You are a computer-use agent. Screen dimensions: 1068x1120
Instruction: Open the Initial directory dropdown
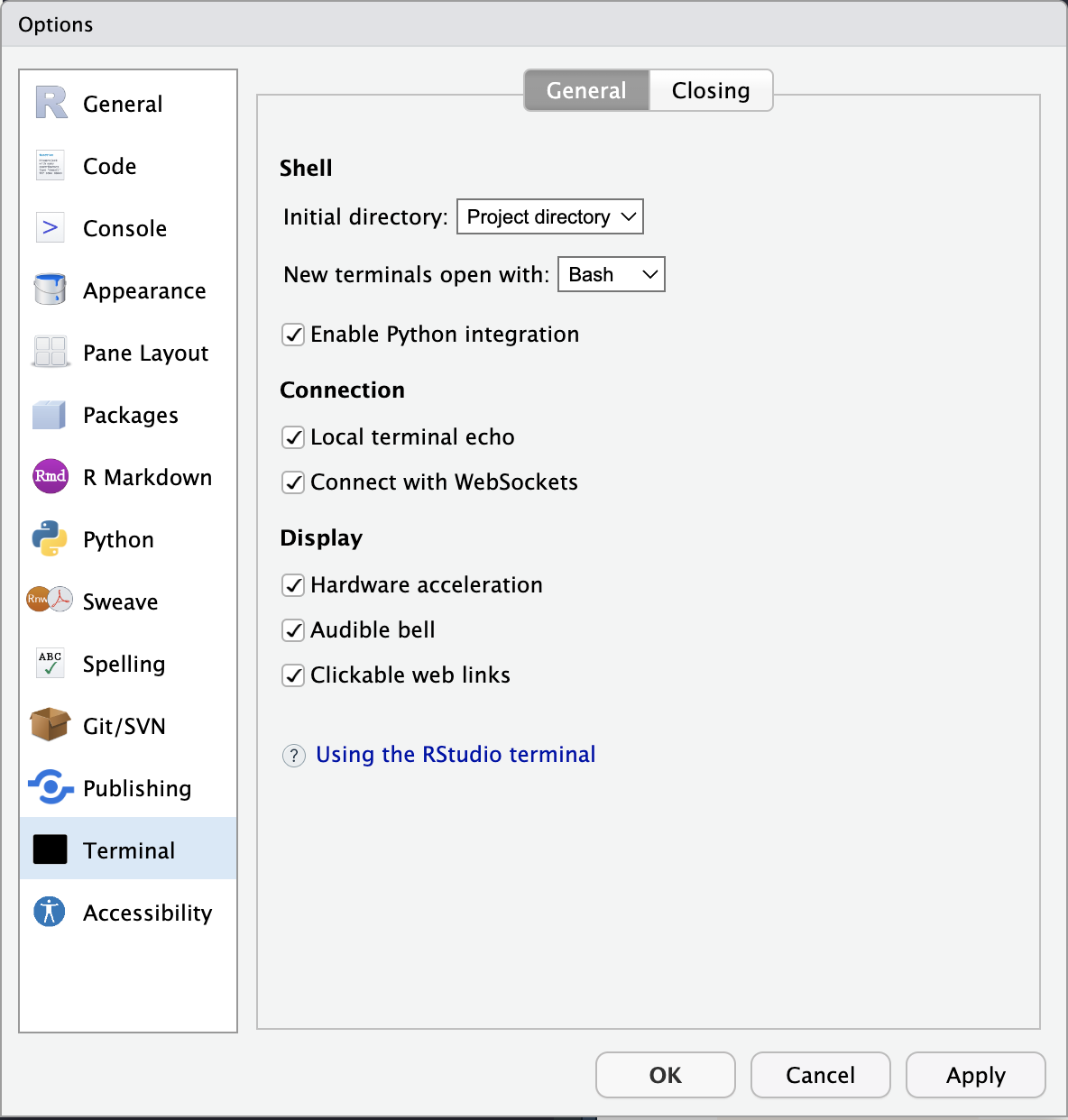click(x=549, y=216)
